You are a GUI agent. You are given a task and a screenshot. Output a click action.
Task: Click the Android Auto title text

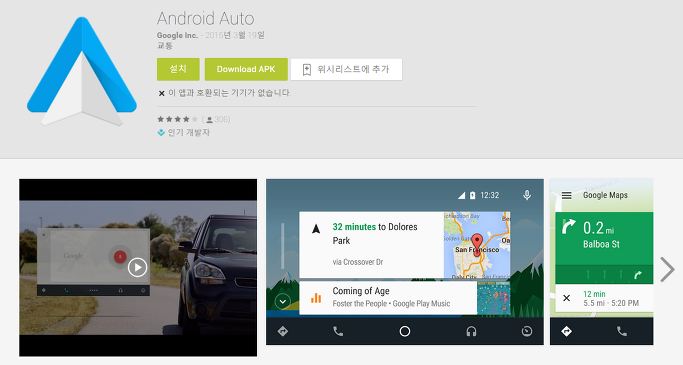point(206,19)
